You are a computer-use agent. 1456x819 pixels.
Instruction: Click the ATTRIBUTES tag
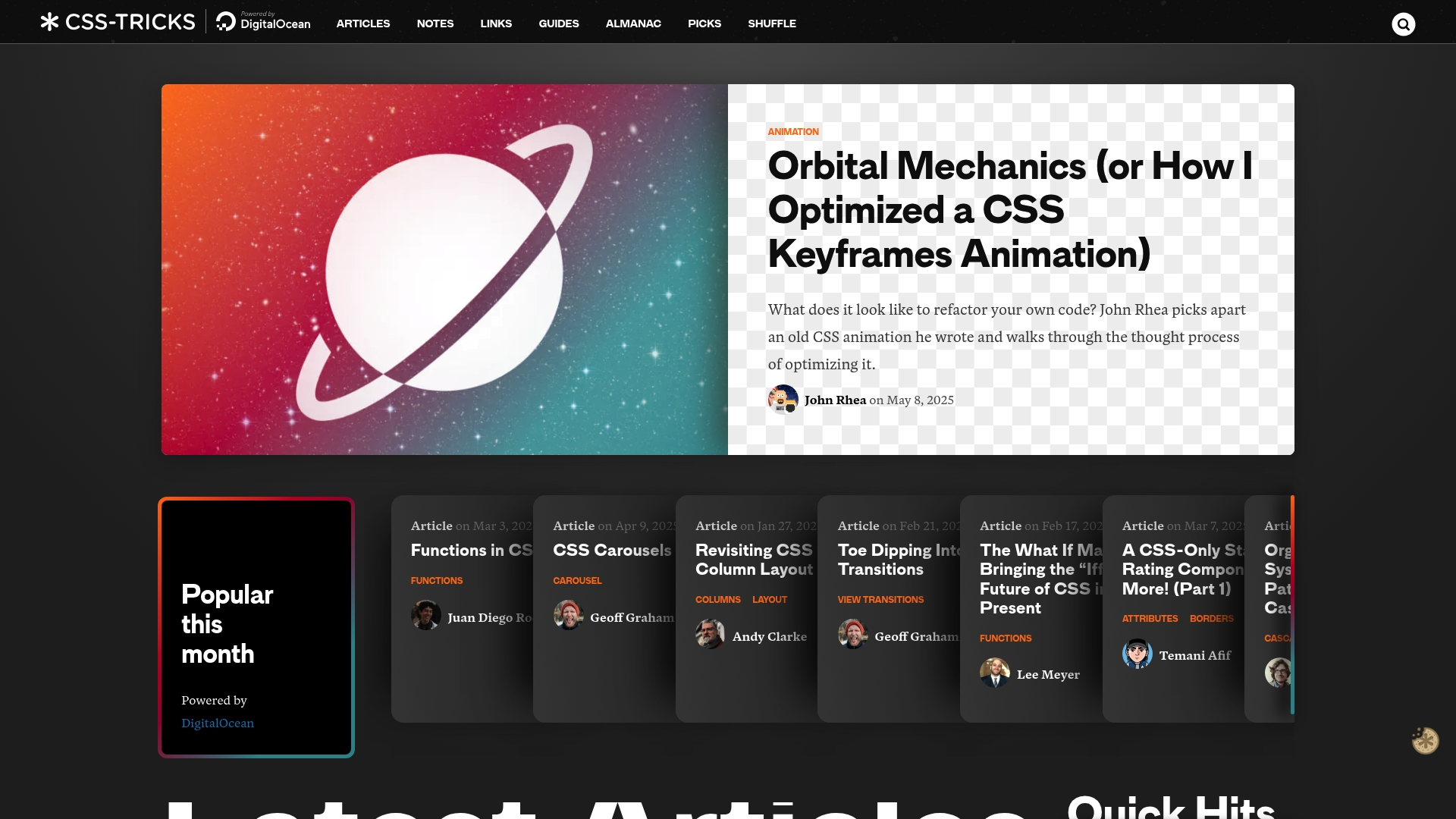click(1150, 619)
